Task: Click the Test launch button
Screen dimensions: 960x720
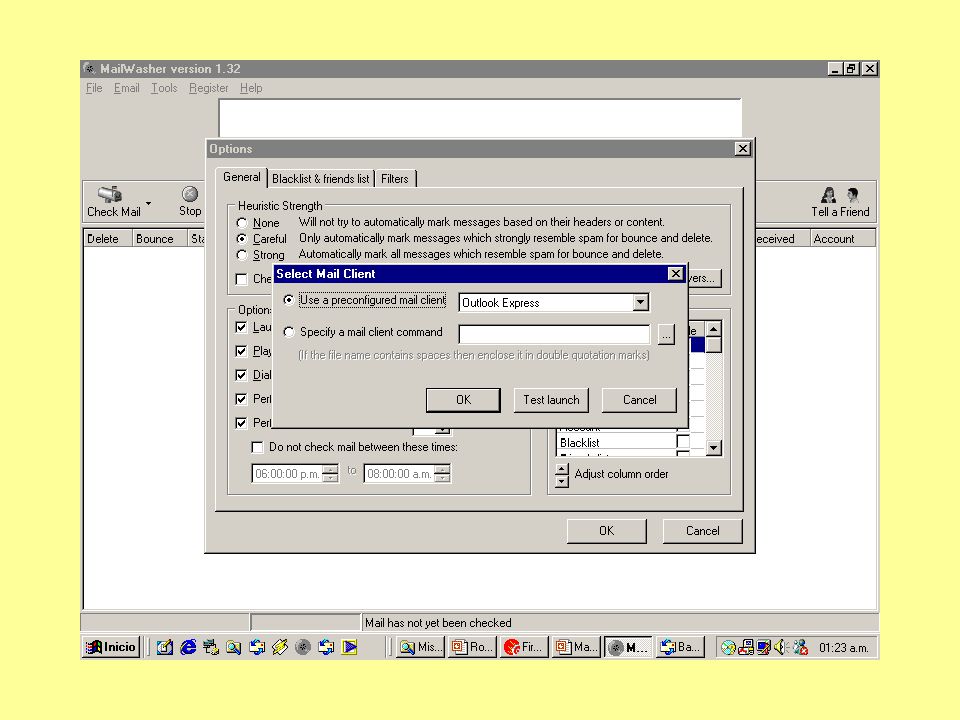Action: [551, 400]
